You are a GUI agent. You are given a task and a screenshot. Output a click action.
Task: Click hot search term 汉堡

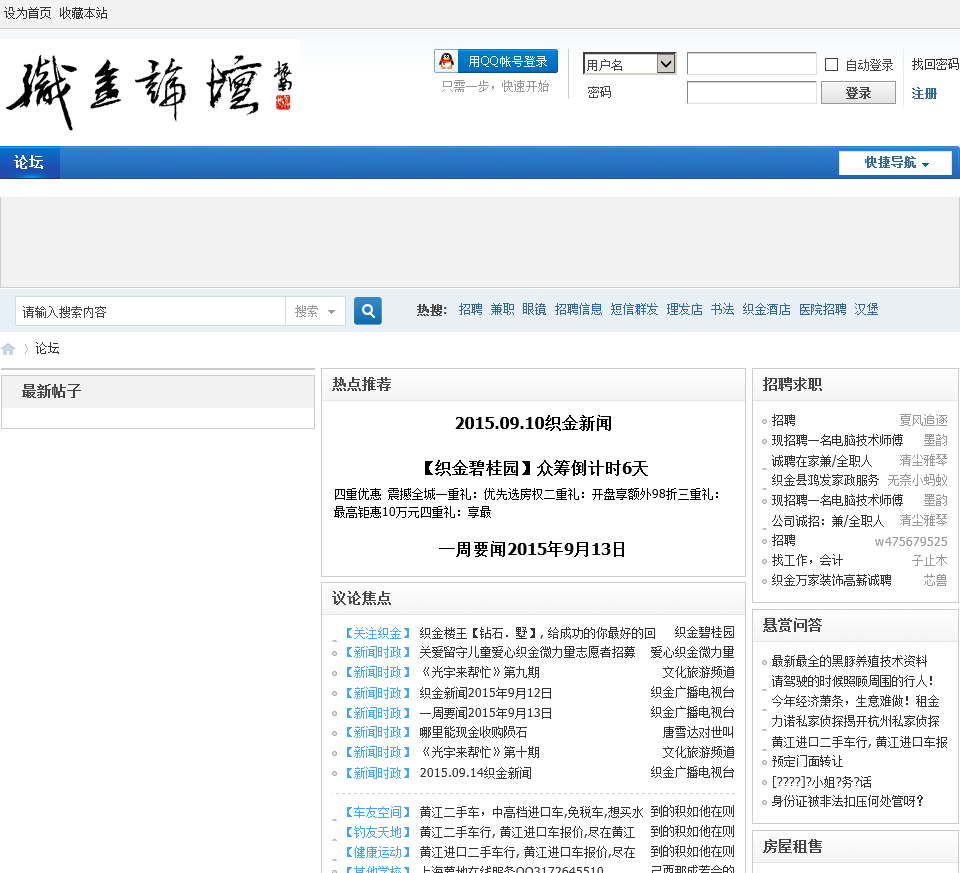[x=866, y=310]
